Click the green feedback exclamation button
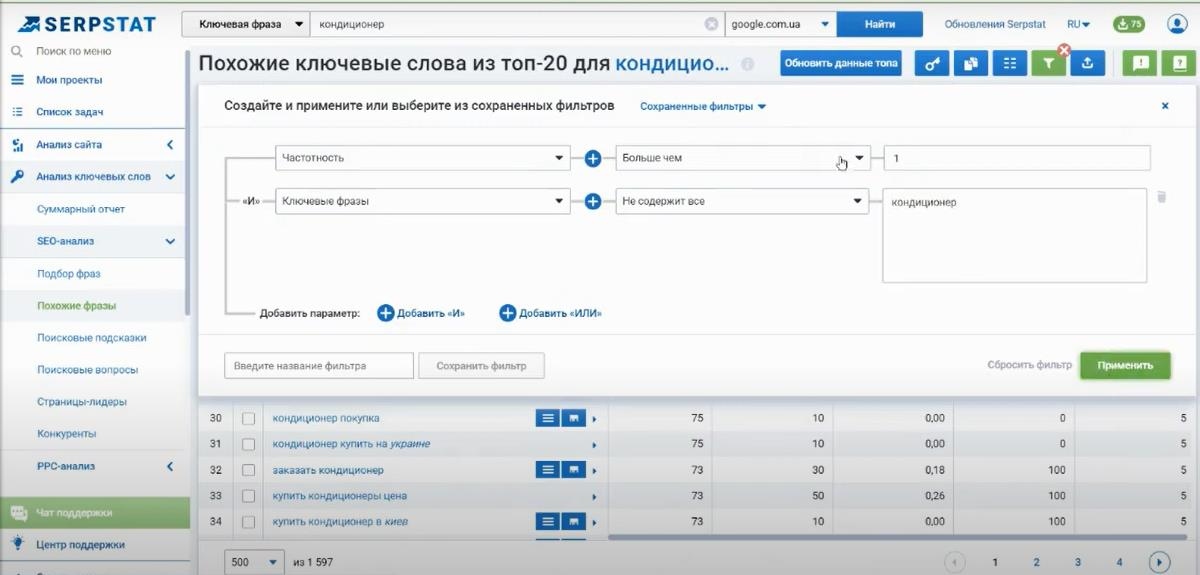Screen dimensions: 1200x575 pyautogui.click(x=1138, y=63)
